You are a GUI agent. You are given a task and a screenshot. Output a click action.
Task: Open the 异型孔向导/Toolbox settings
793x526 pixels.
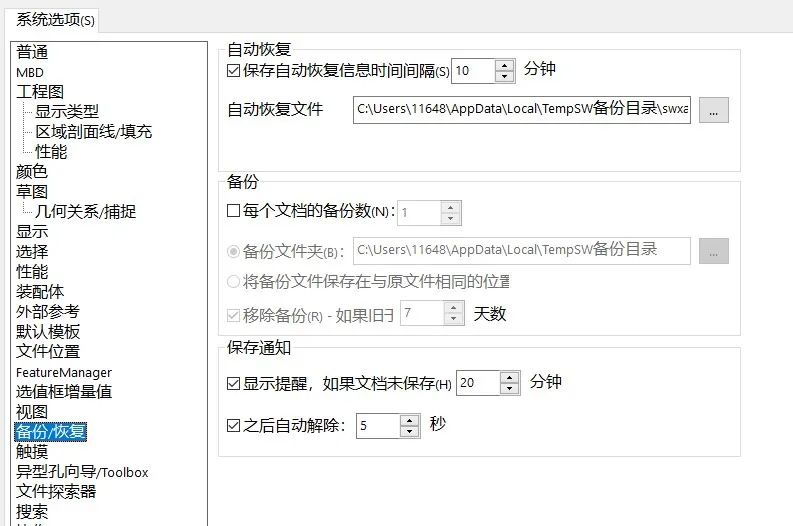(82, 472)
